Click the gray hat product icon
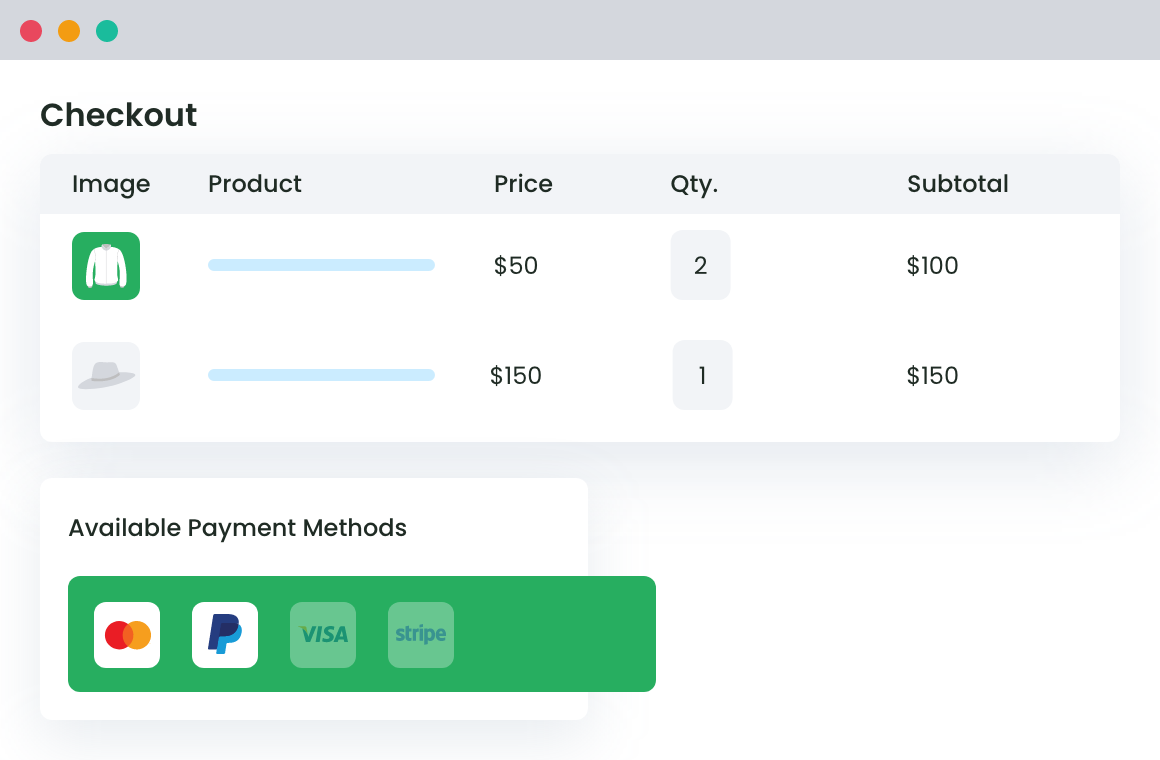This screenshot has width=1160, height=760. point(105,375)
